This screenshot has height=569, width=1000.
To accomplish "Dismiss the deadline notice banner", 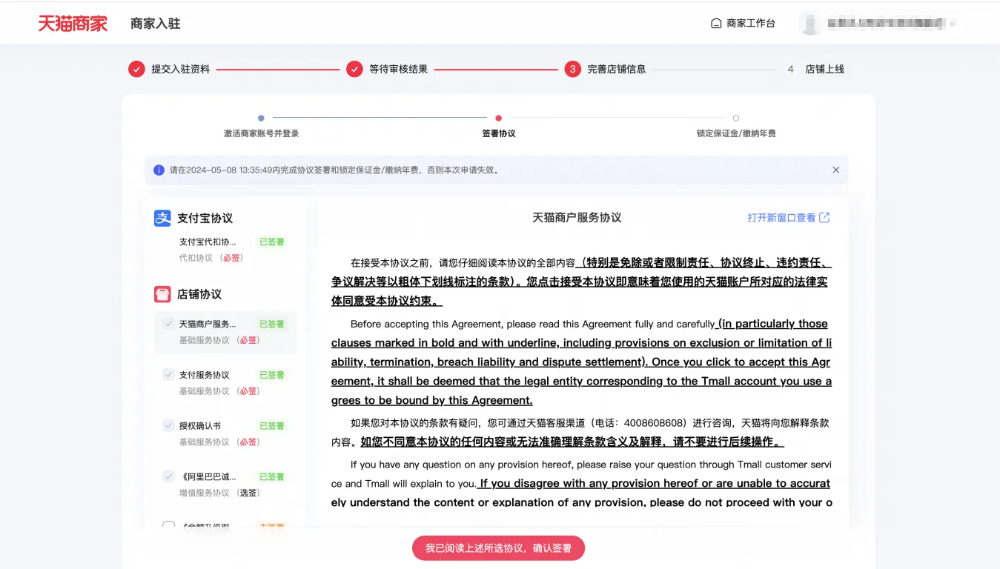I will pos(836,170).
